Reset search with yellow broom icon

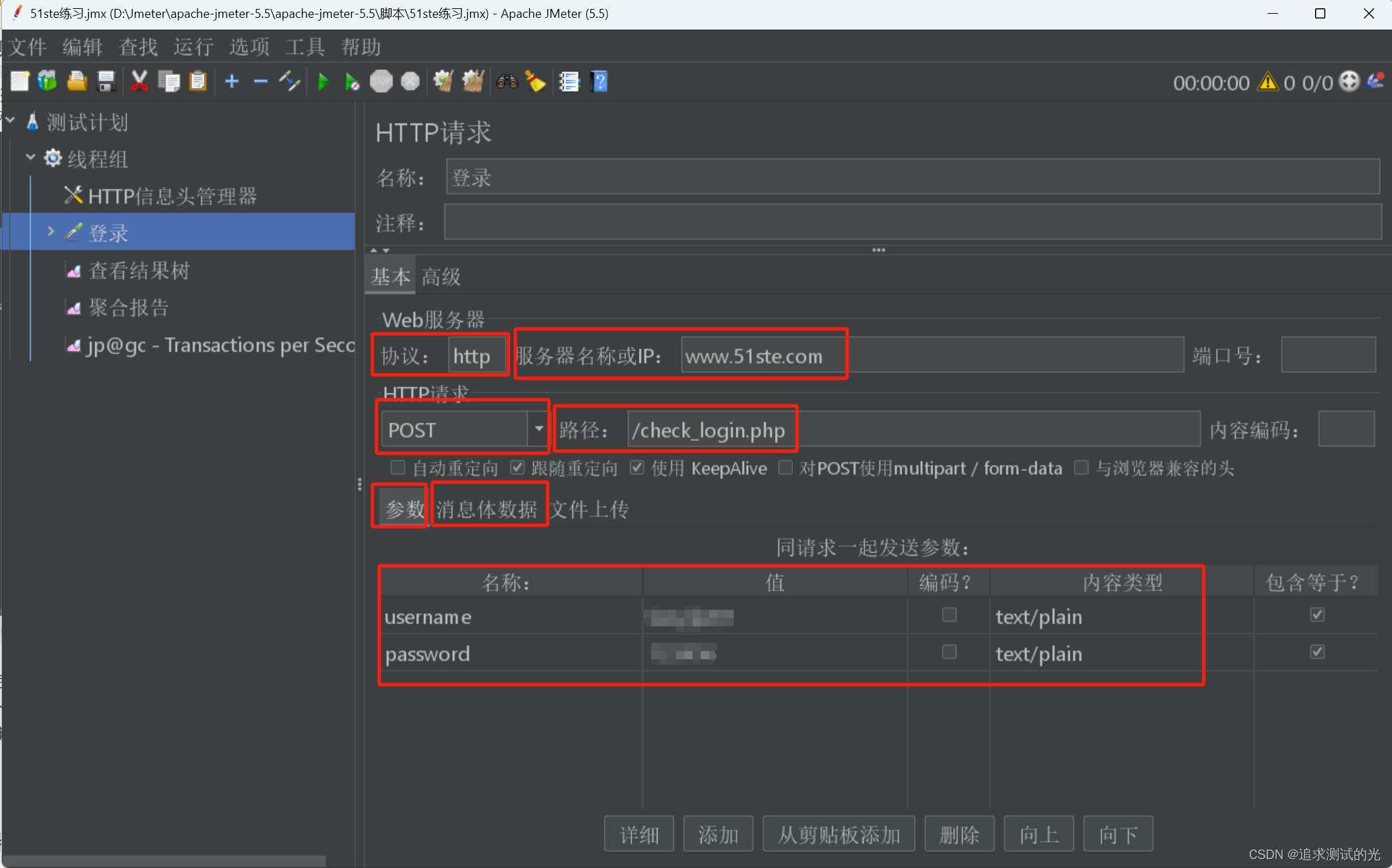[x=535, y=82]
